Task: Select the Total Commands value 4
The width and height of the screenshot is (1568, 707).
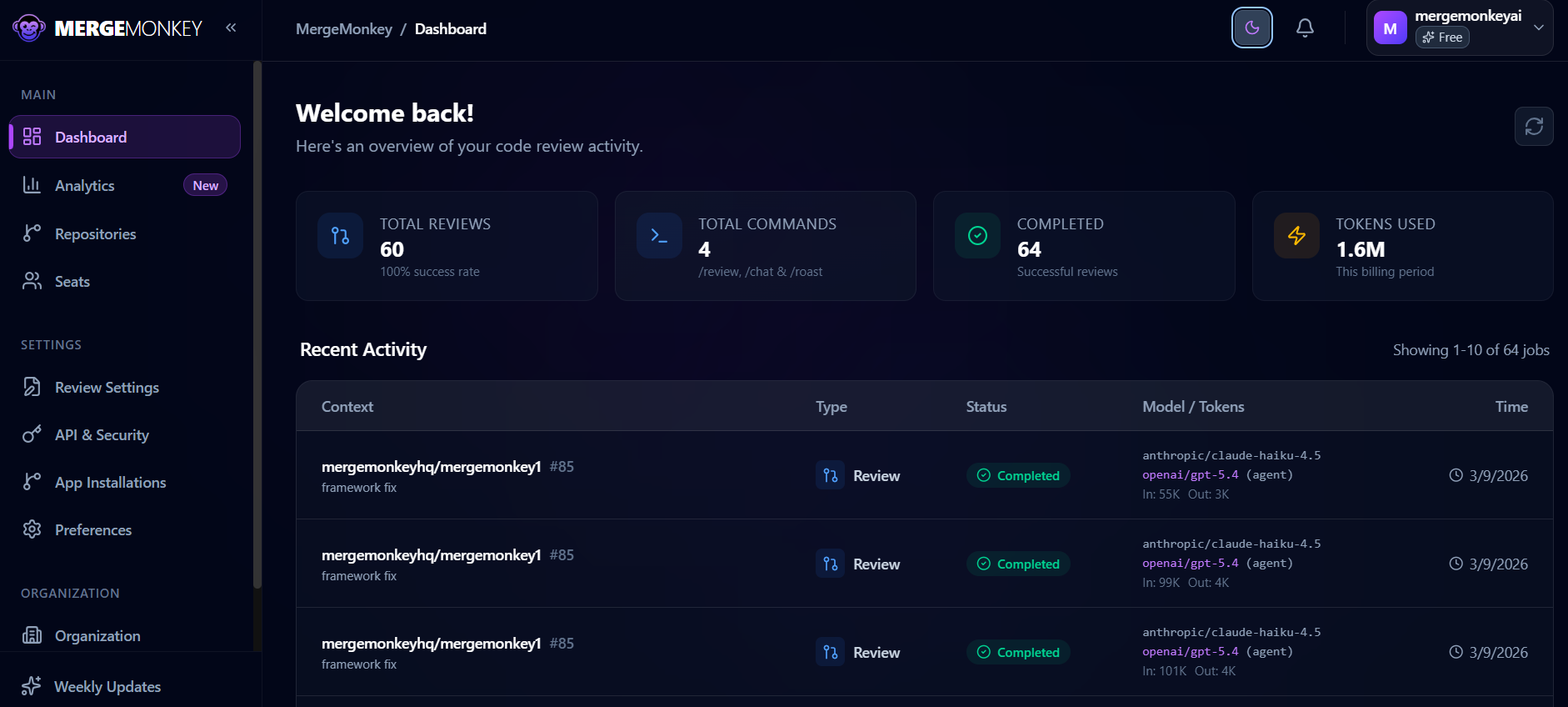Action: 705,249
